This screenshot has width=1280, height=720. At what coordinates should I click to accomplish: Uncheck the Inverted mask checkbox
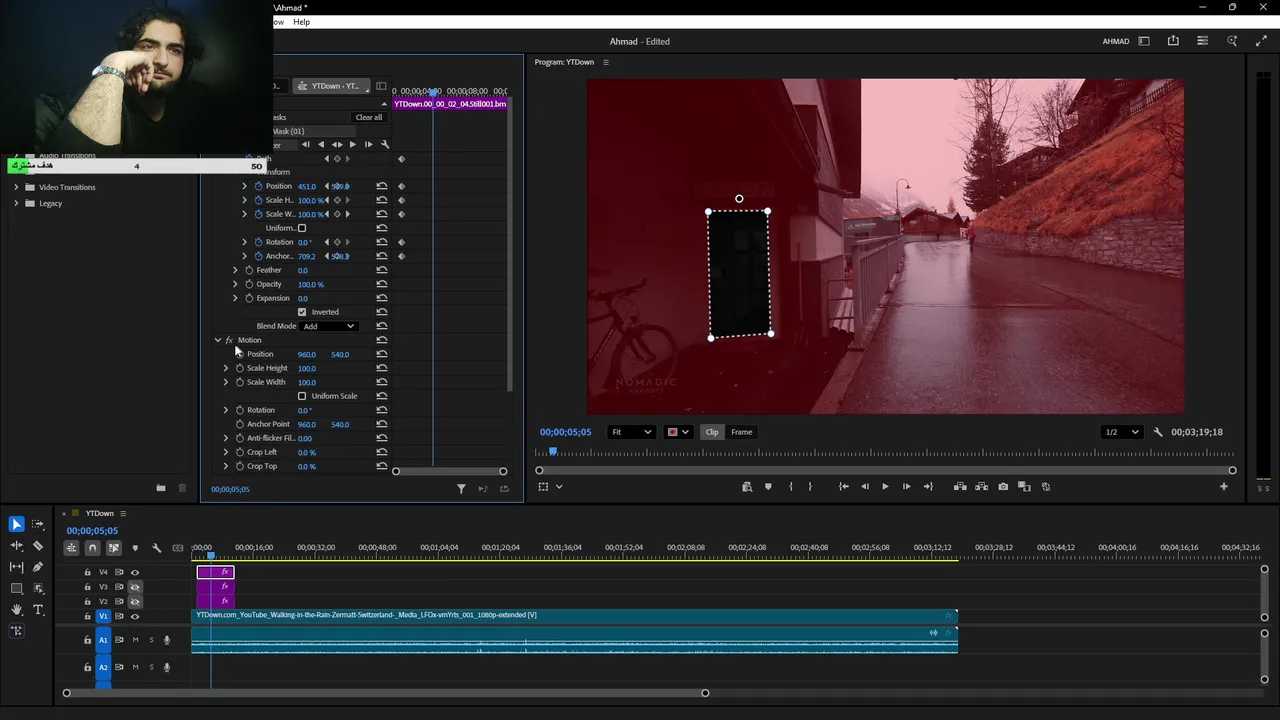point(302,312)
